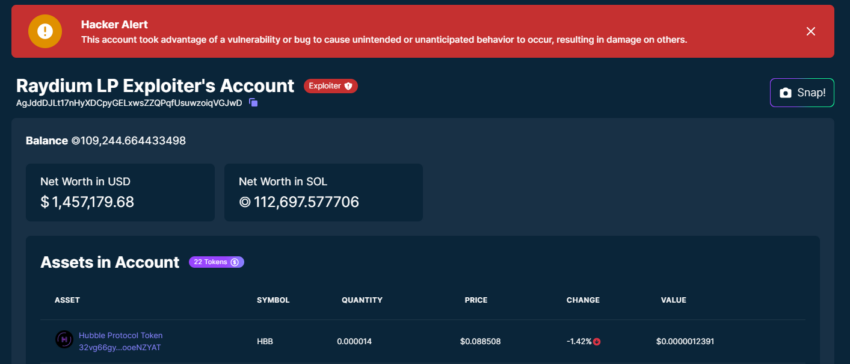Image resolution: width=850 pixels, height=364 pixels.
Task: Open the Hubble Protocol Token link
Action: click(x=120, y=335)
